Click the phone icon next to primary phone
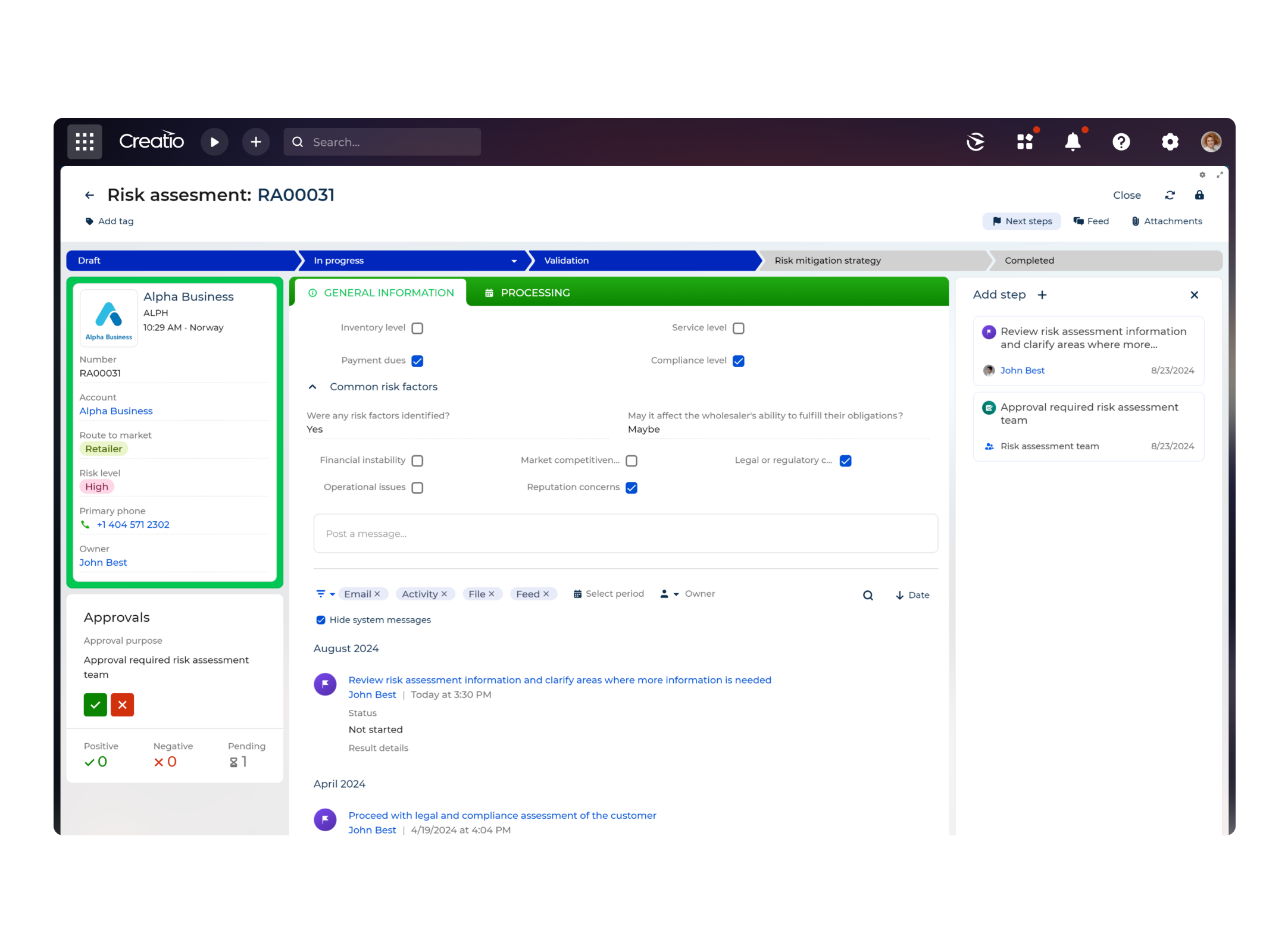This screenshot has height=952, width=1288. click(84, 524)
